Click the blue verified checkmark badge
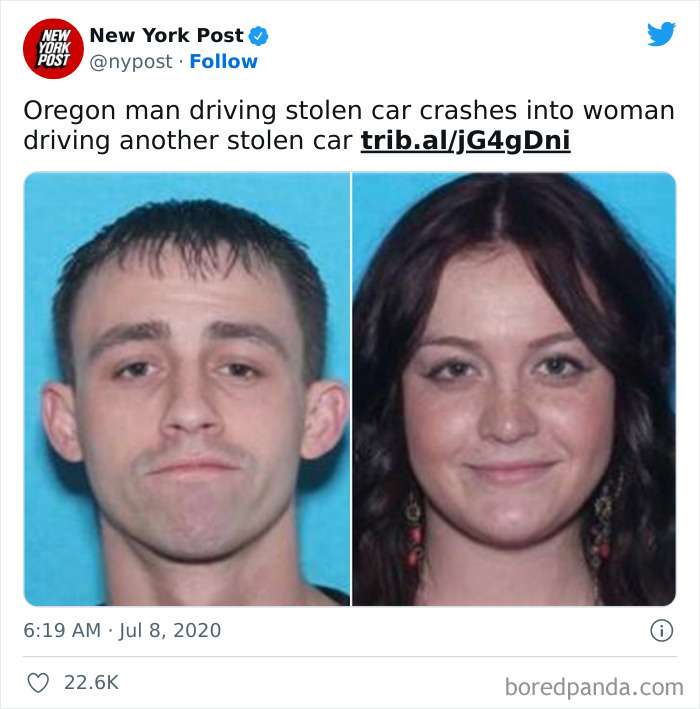The height and width of the screenshot is (709, 700). pyautogui.click(x=259, y=36)
